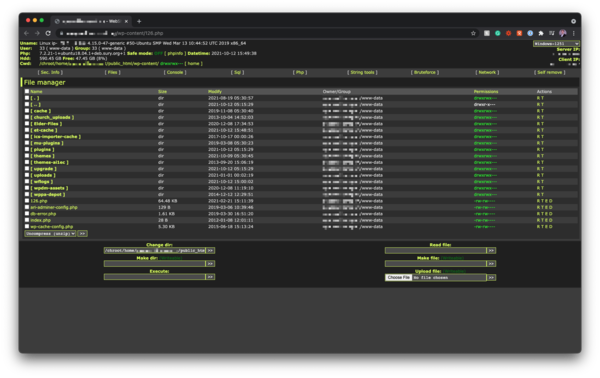
Task: Check the plugins folder checkbox
Action: click(x=27, y=149)
